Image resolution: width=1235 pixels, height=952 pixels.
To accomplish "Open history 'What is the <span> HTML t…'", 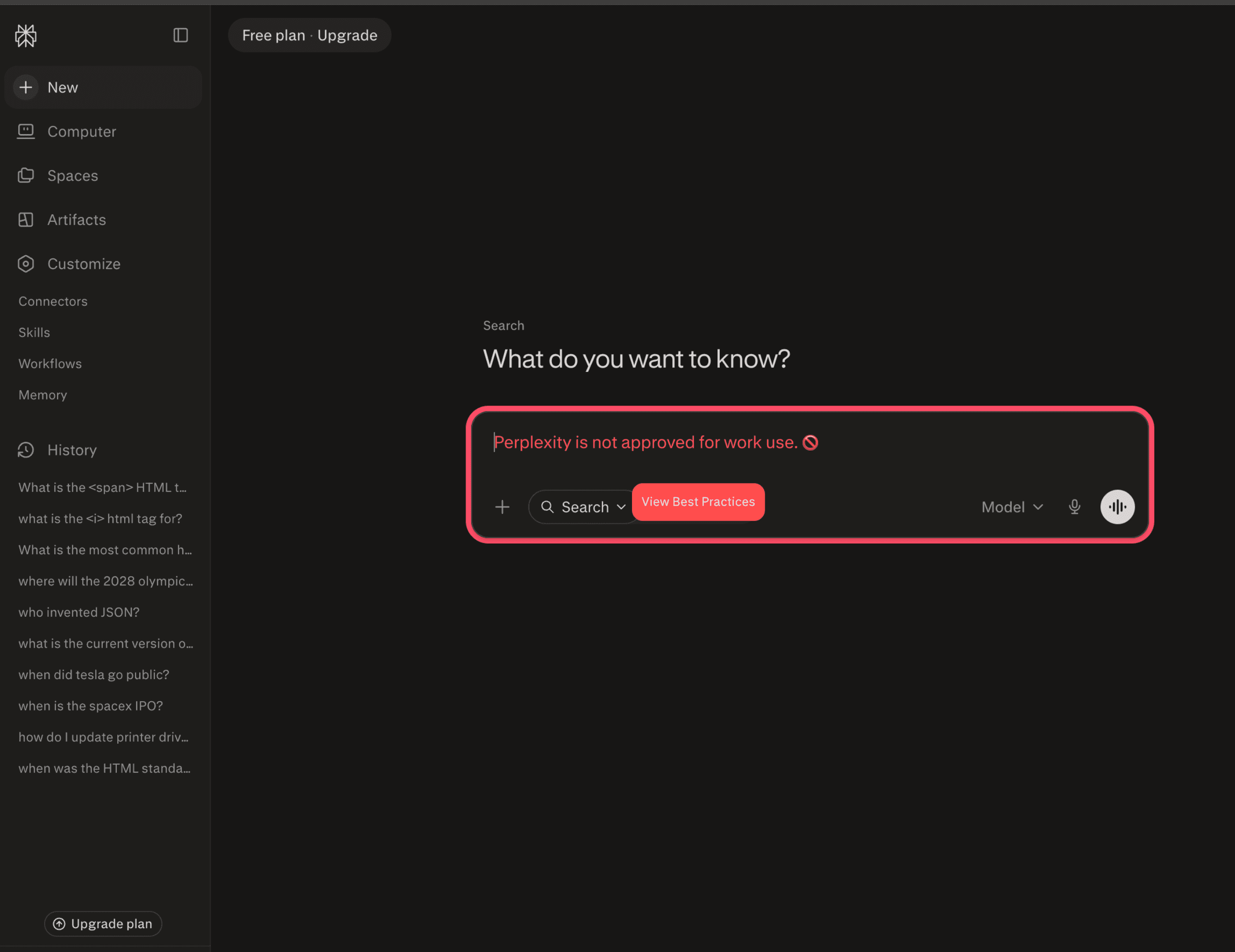I will coord(103,487).
